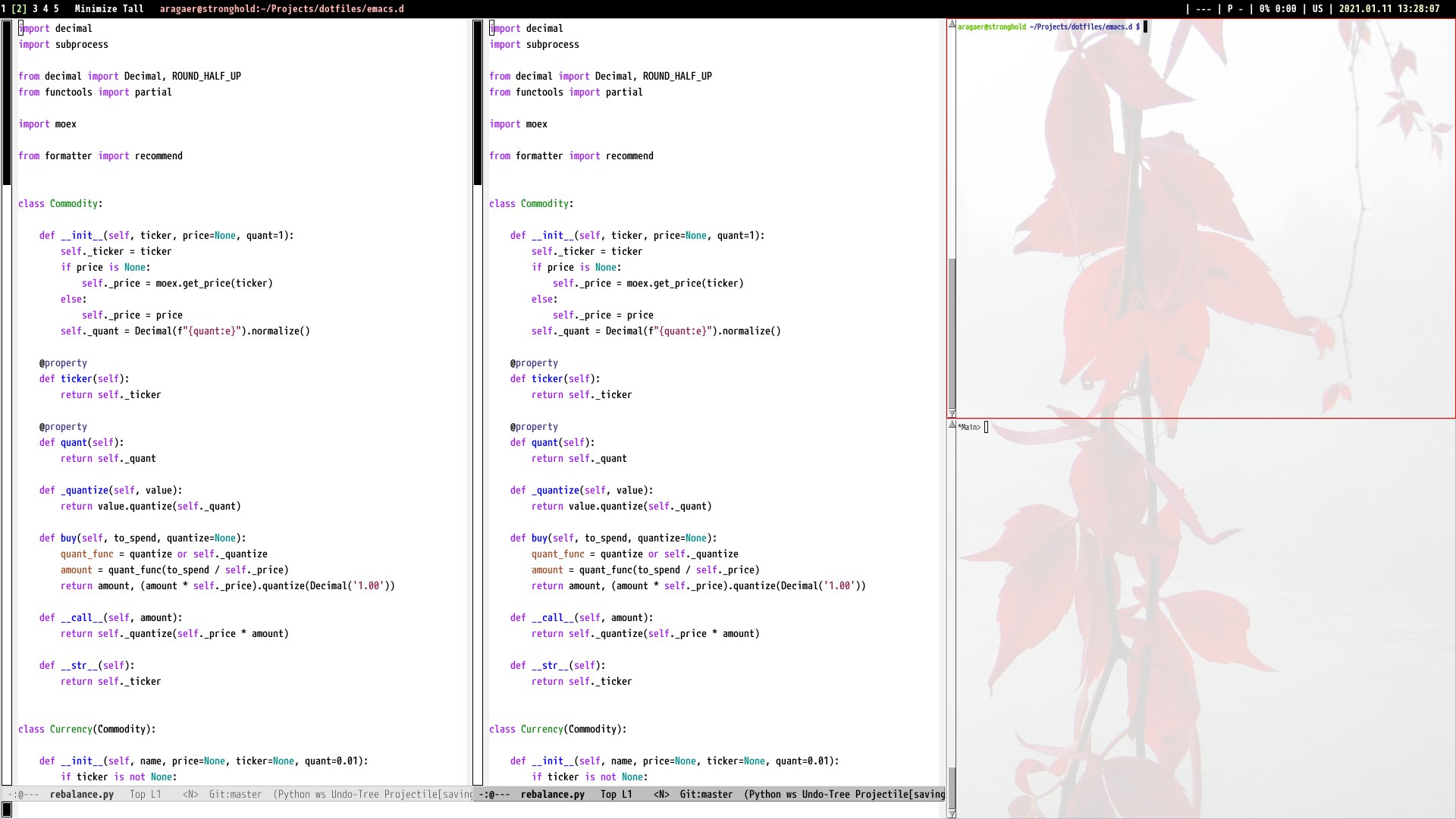Click 'class Currency(Commodity):' in right window
The height and width of the screenshot is (819, 1456).
click(x=558, y=729)
